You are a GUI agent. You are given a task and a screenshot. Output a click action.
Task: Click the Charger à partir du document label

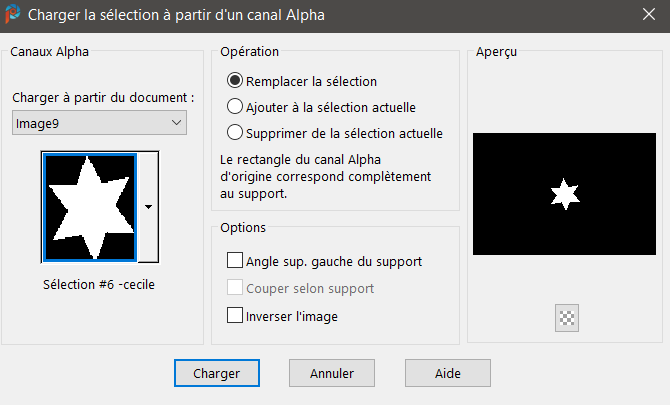click(x=103, y=98)
